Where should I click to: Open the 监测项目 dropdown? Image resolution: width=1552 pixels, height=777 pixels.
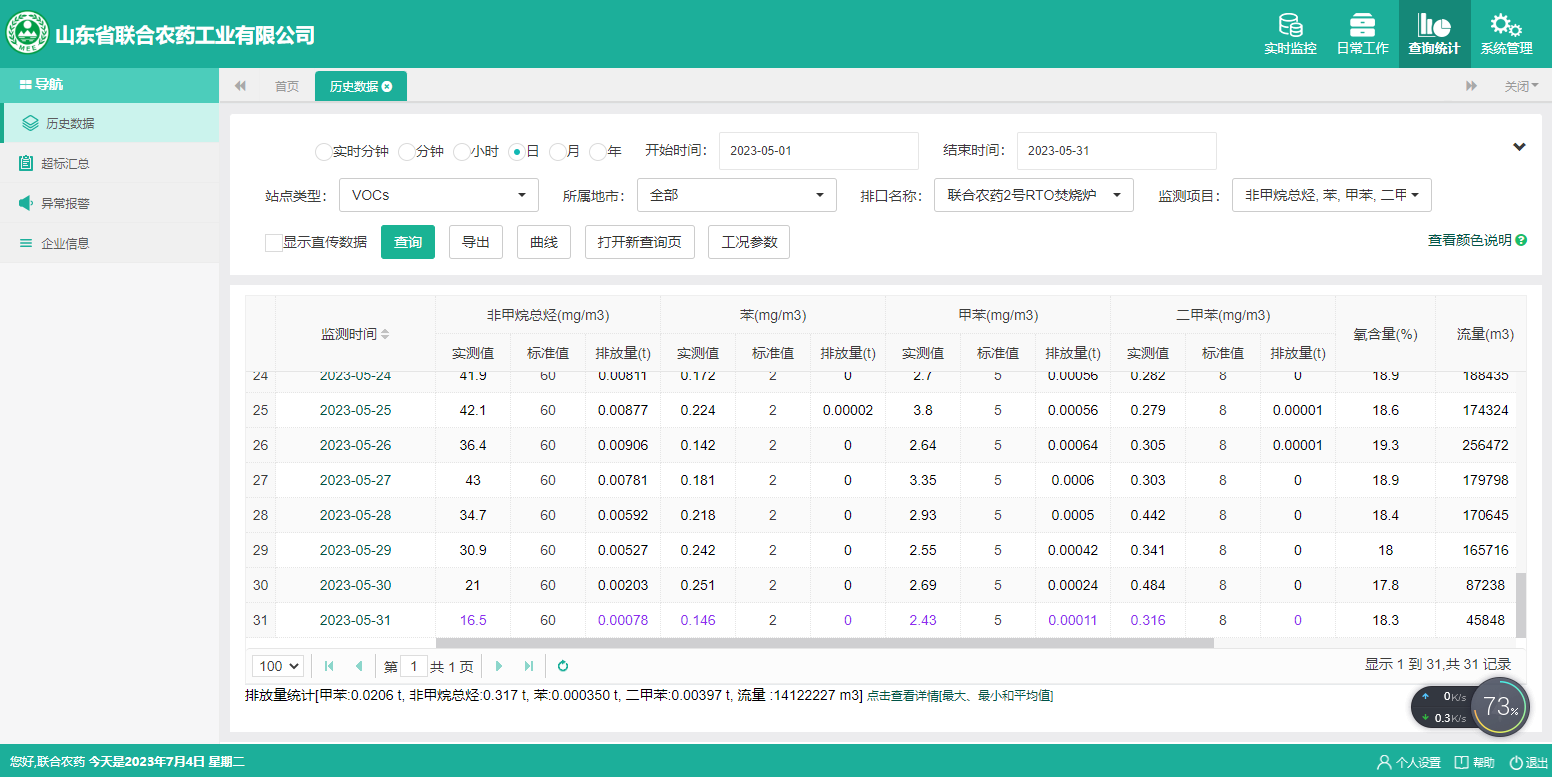[1332, 195]
